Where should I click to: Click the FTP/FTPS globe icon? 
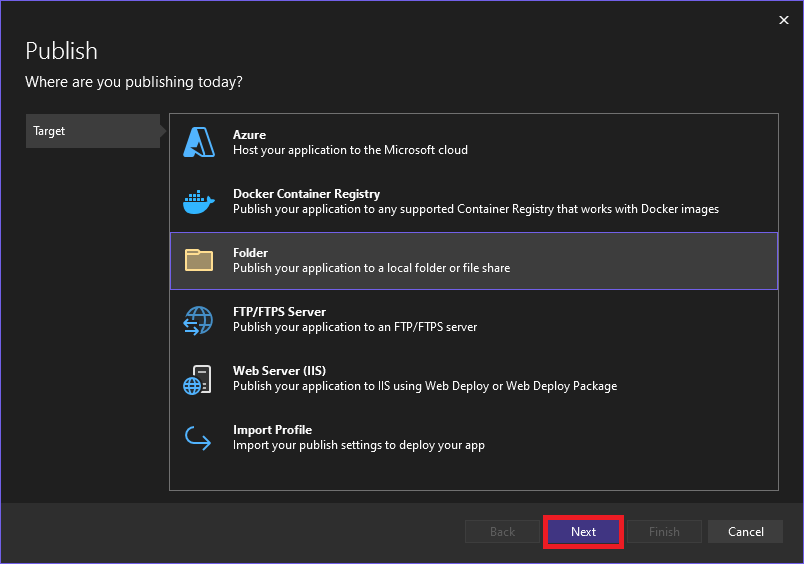[x=198, y=320]
